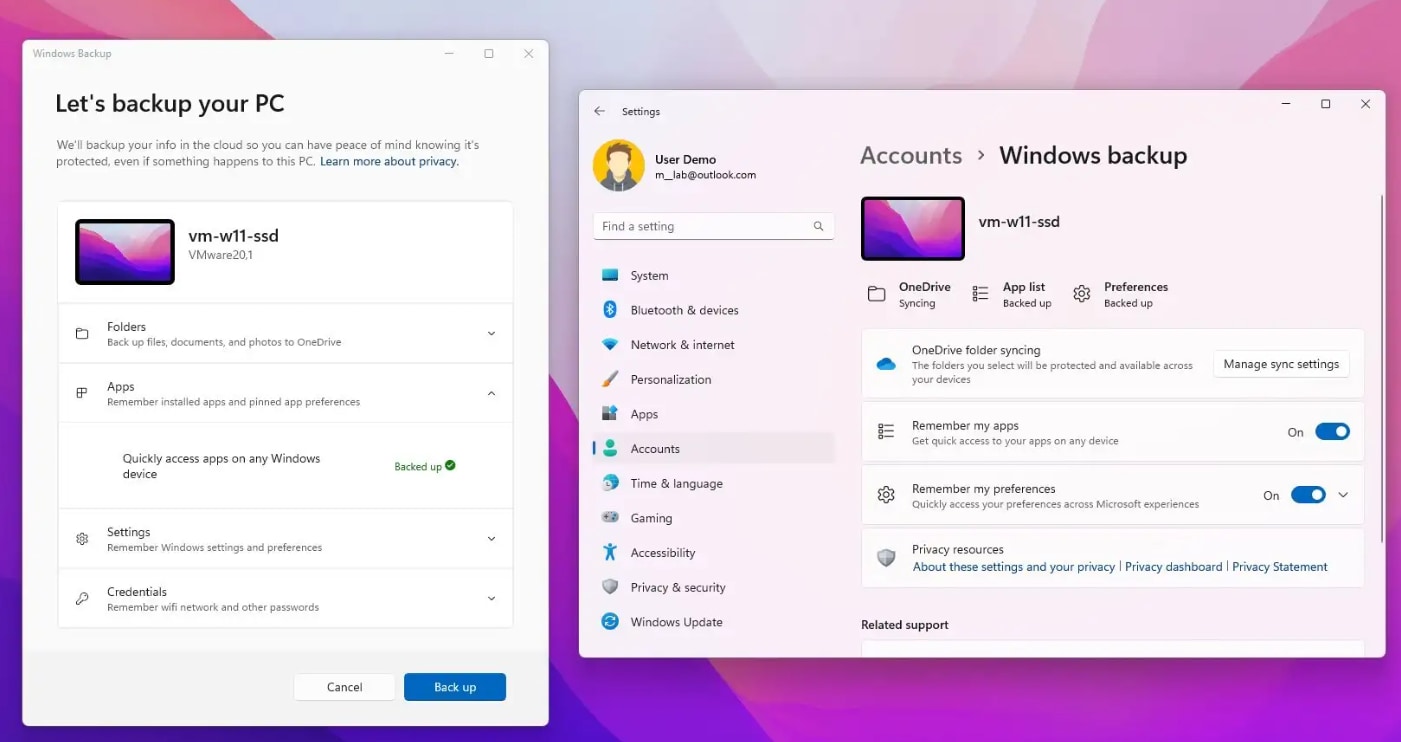Screen dimensions: 1401x742
Task: Click the Time & language globe icon
Action: (610, 483)
